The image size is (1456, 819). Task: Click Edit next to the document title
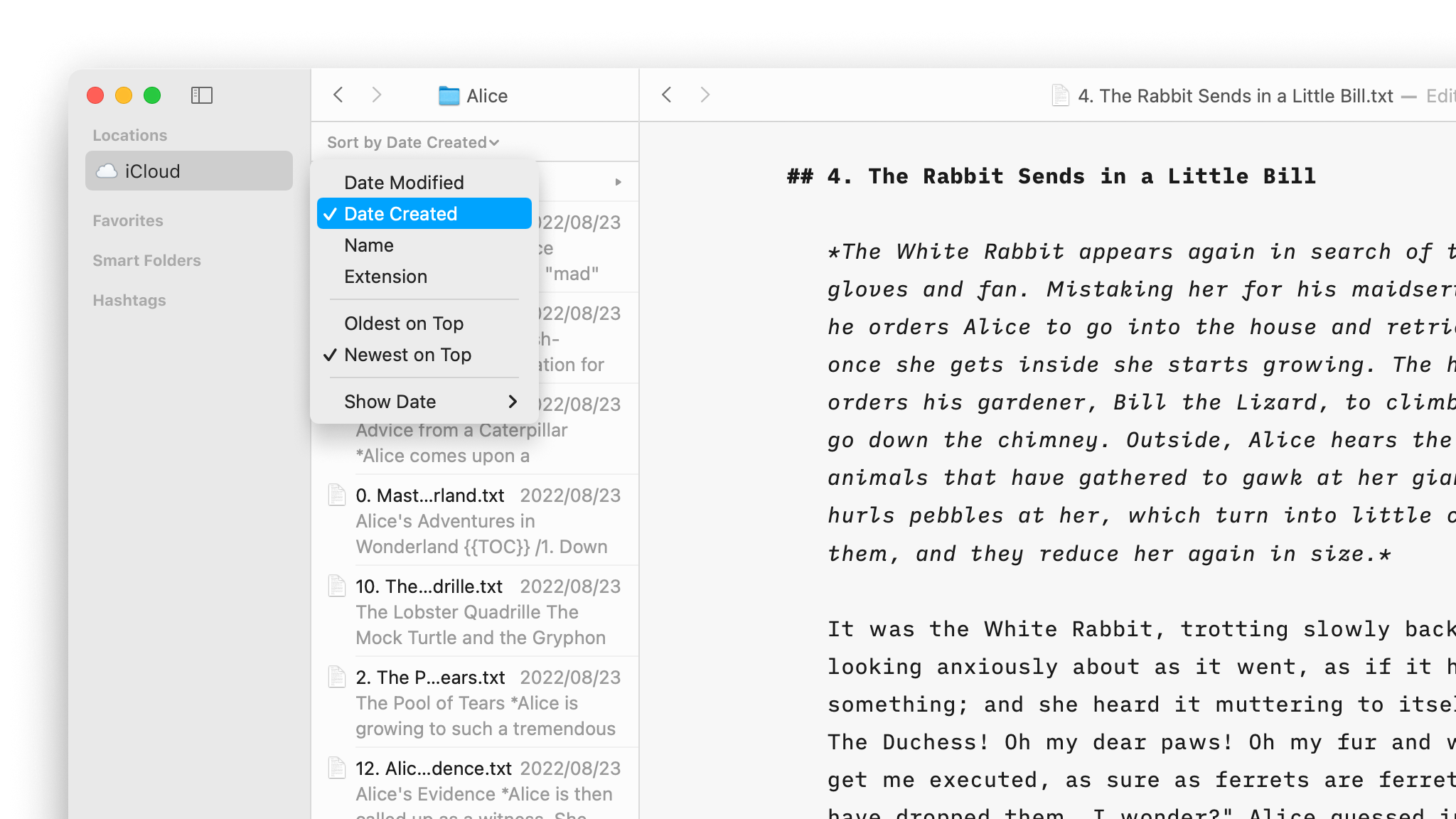click(1443, 95)
